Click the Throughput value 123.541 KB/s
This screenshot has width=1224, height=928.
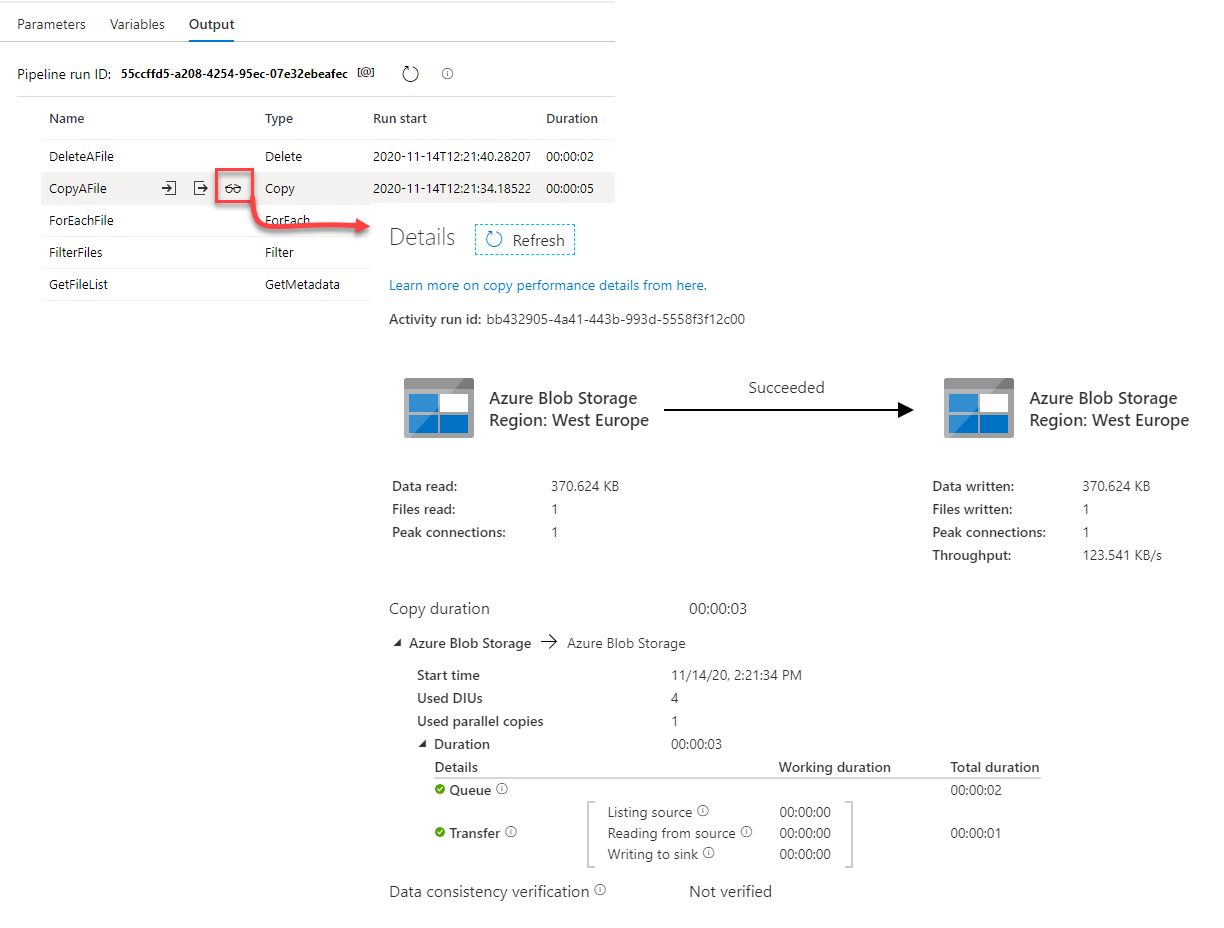point(1122,555)
